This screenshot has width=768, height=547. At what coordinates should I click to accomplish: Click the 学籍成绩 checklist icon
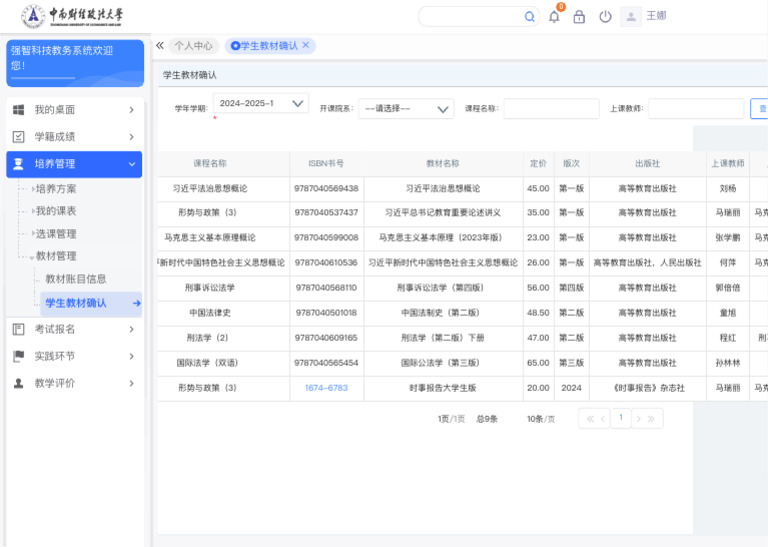pyautogui.click(x=18, y=137)
